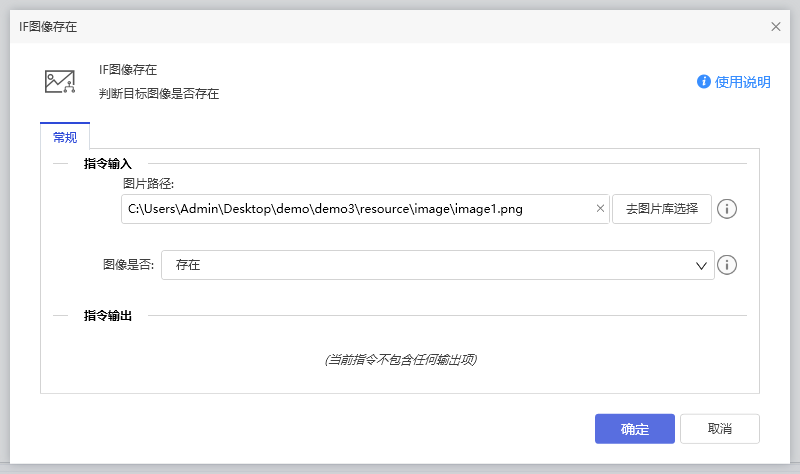Clear the image path with the X icon
The height and width of the screenshot is (474, 800).
pos(600,209)
